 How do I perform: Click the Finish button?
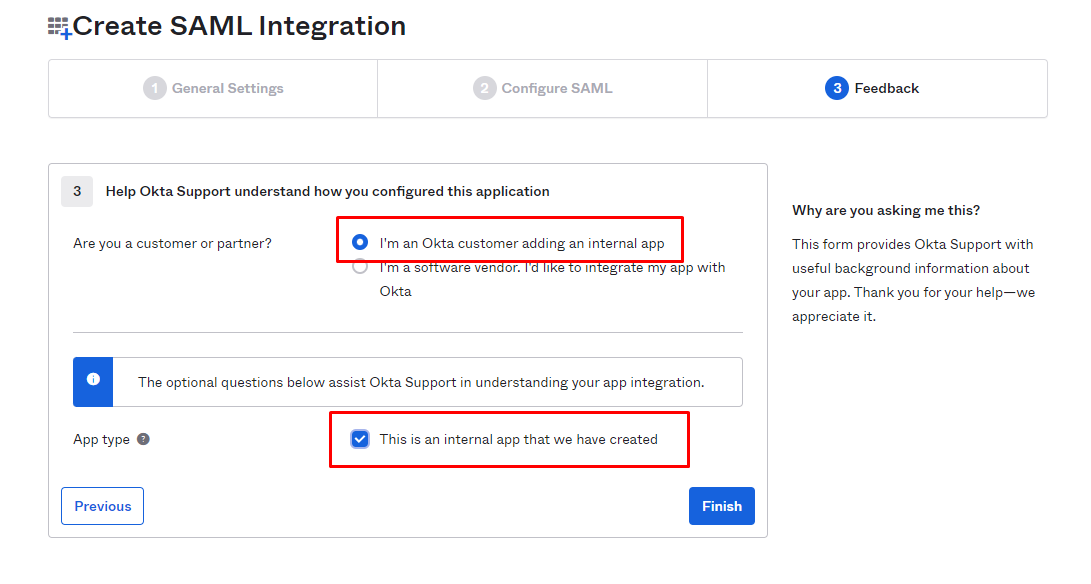coord(722,506)
